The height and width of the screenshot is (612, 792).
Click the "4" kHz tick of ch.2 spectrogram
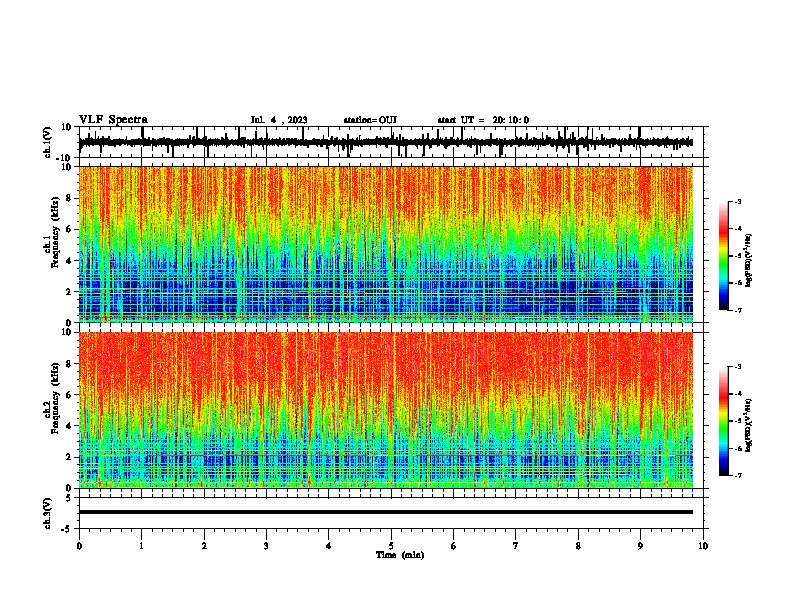pos(69,426)
